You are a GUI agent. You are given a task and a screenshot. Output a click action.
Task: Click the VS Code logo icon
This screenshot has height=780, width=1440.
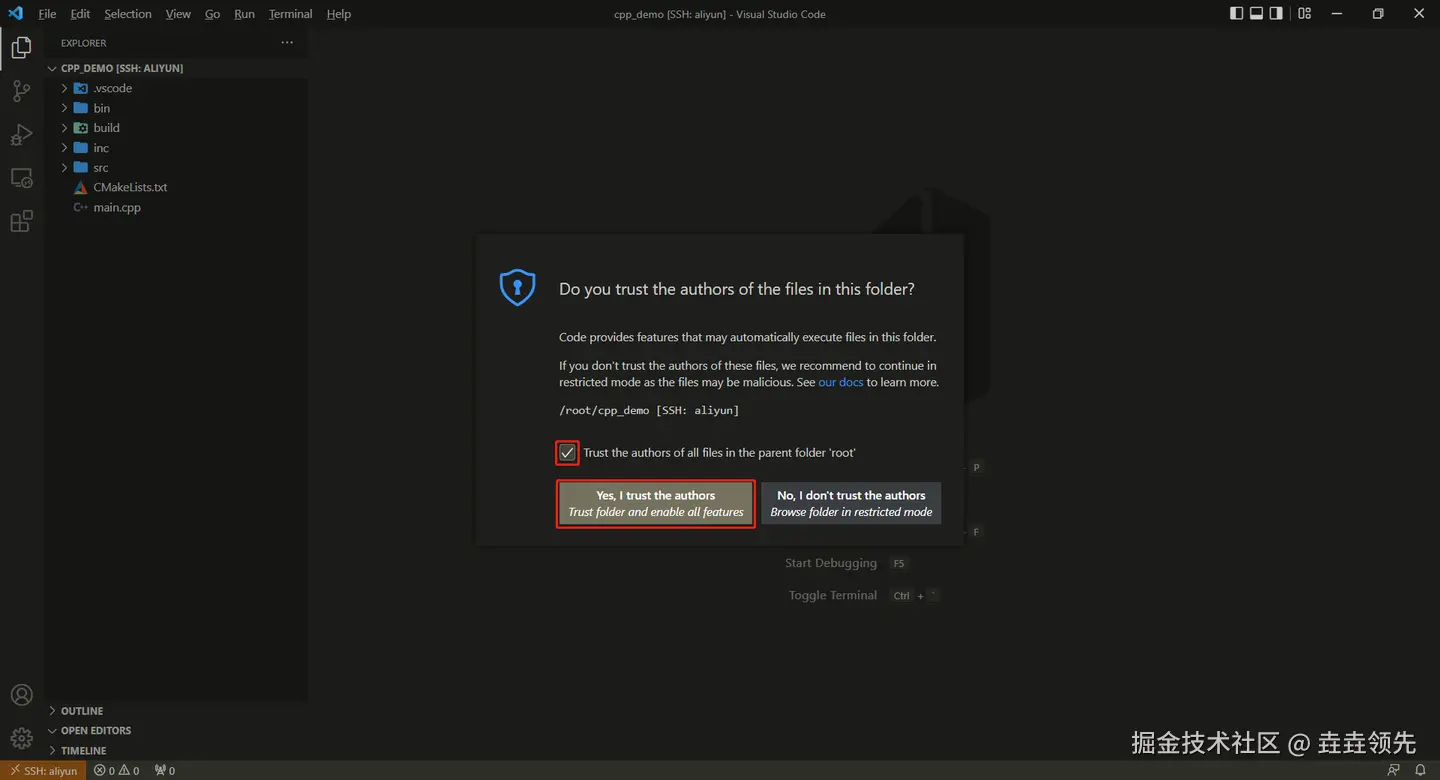click(x=15, y=14)
